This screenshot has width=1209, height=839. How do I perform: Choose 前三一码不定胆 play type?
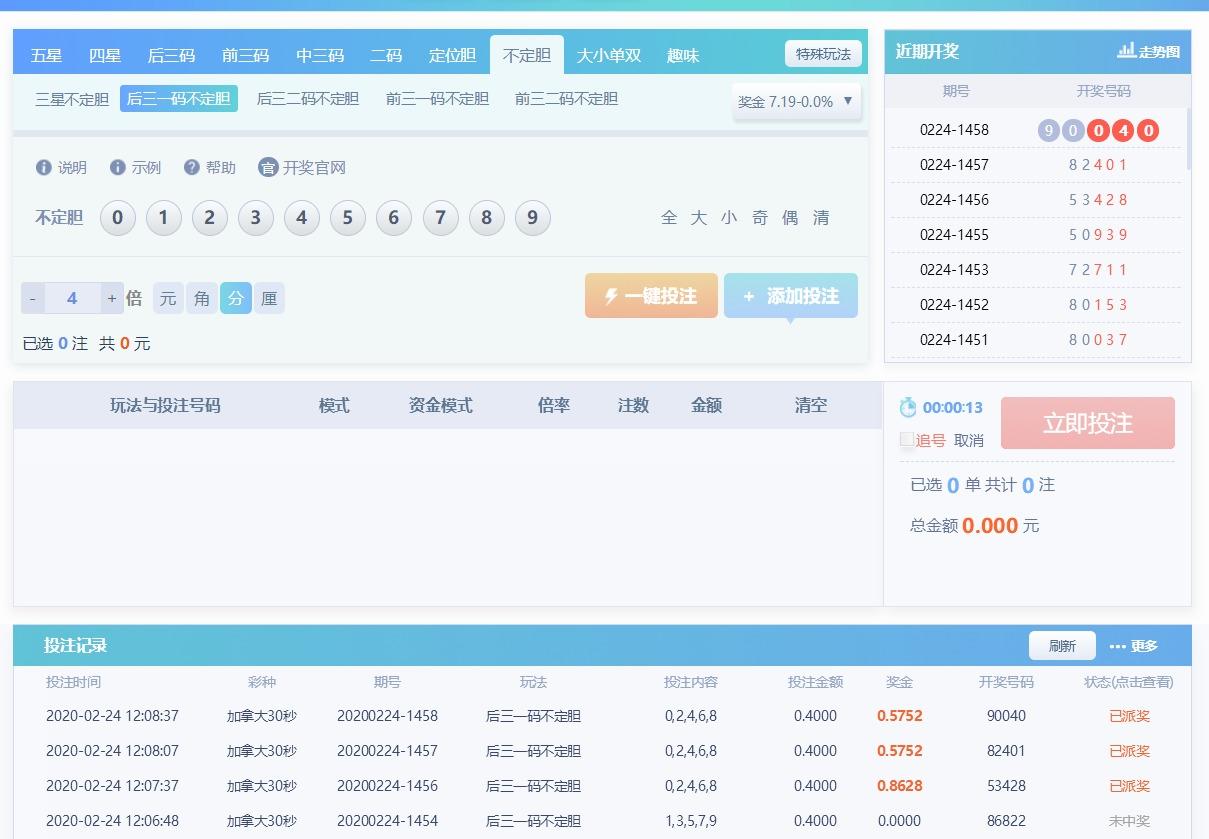pos(437,99)
